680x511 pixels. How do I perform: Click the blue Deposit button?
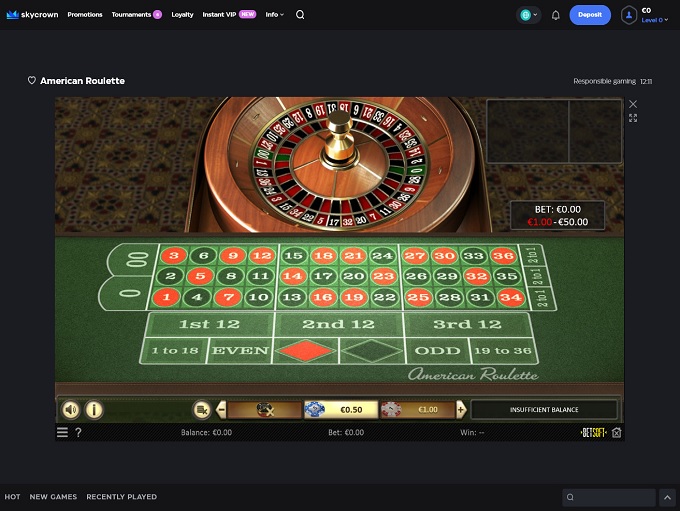(590, 15)
